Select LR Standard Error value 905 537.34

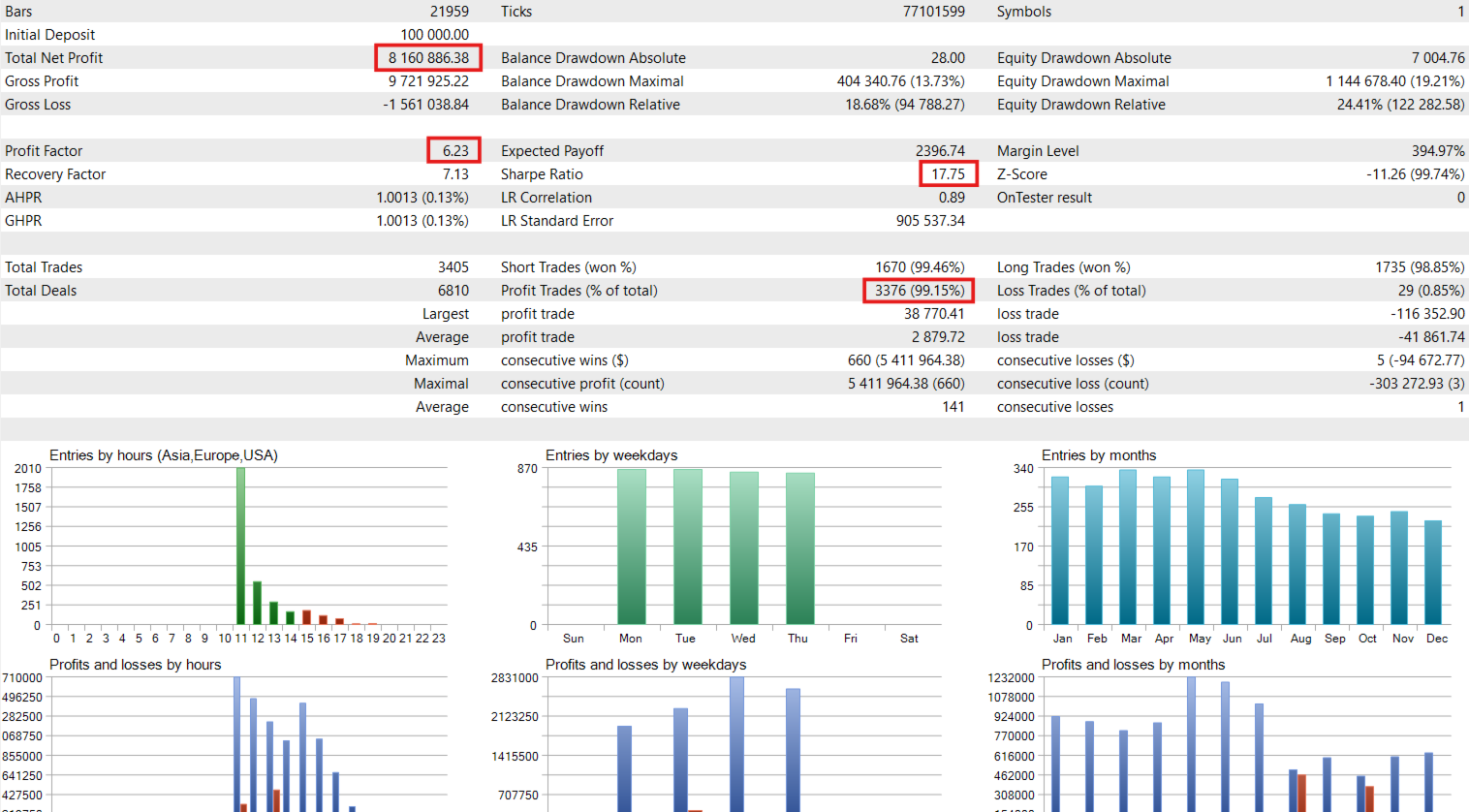point(930,221)
